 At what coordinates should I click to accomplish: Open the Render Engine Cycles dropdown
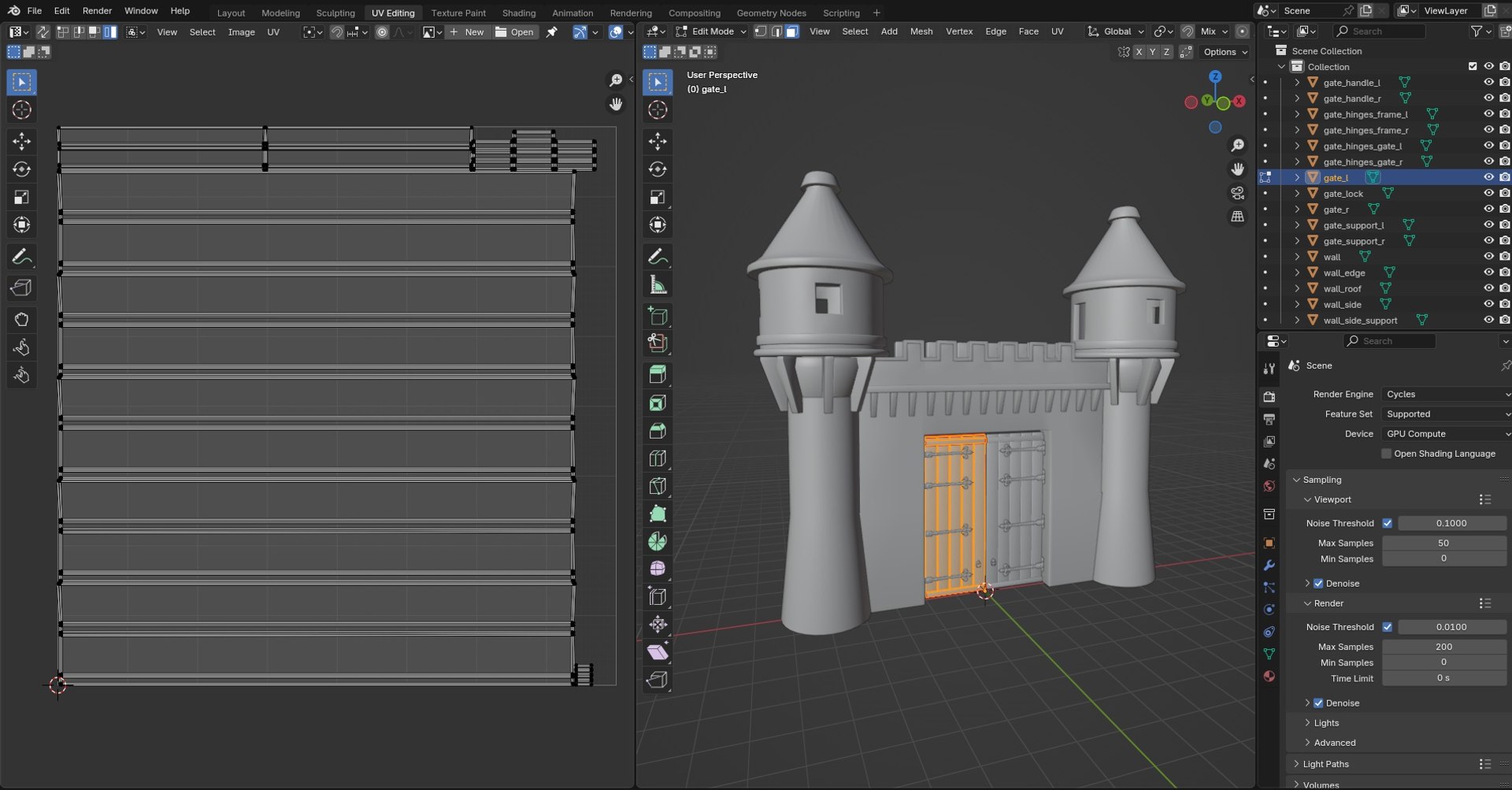pos(1447,394)
